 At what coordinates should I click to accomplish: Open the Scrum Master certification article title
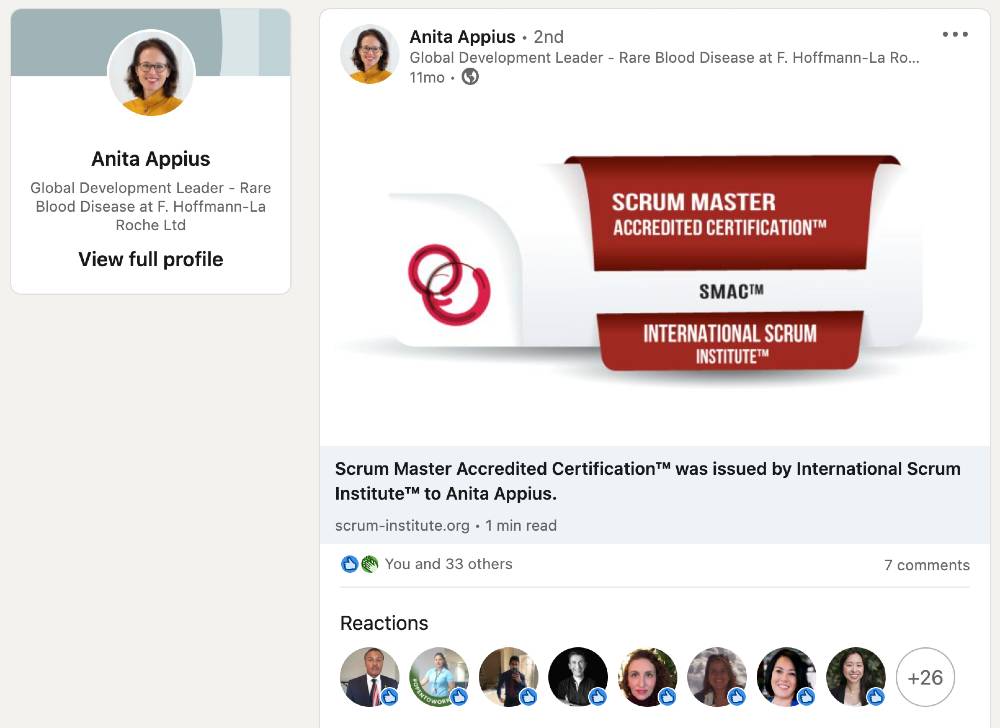coord(647,481)
